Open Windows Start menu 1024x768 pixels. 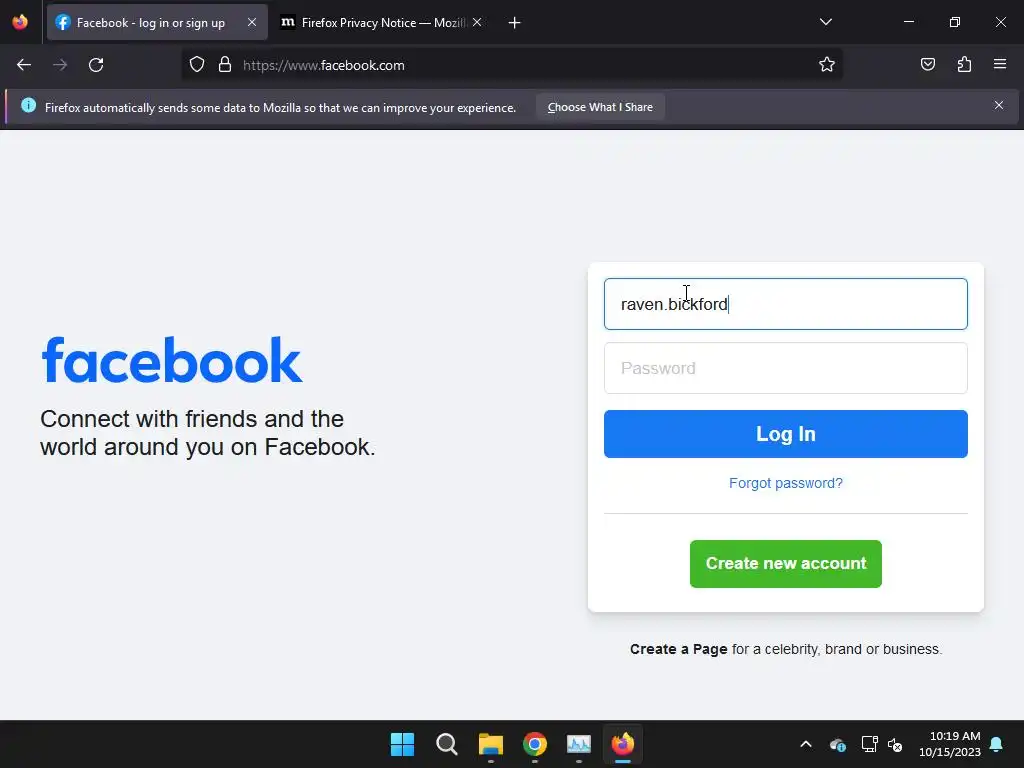click(x=402, y=744)
